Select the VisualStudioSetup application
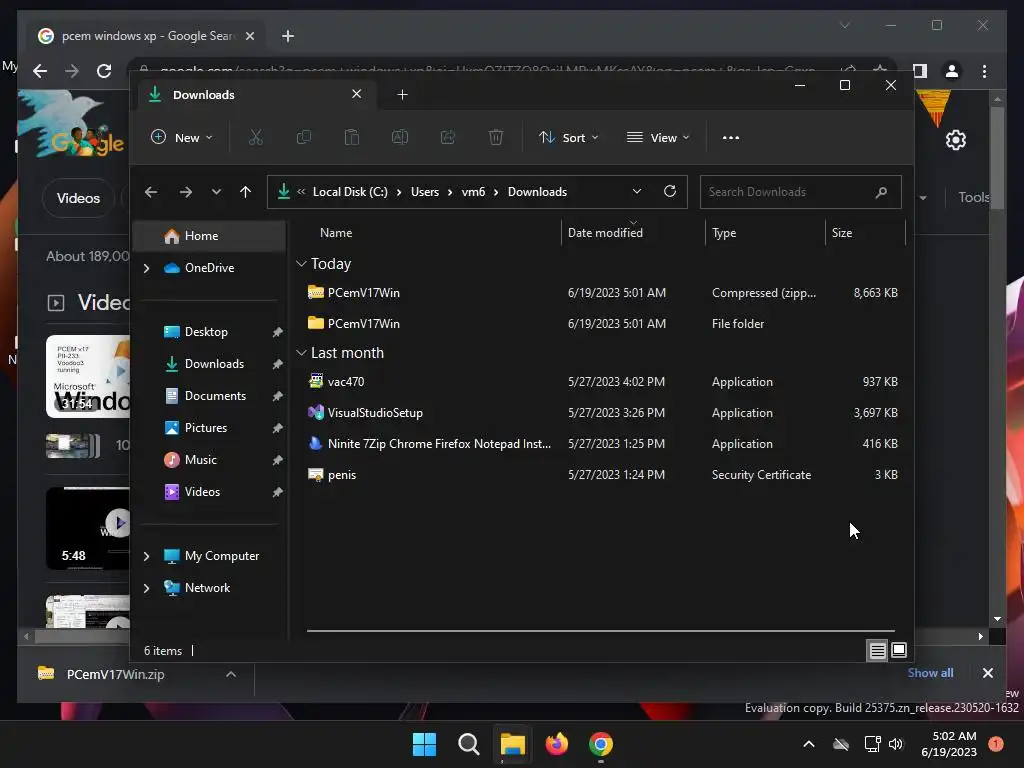This screenshot has width=1024, height=768. click(x=601, y=413)
